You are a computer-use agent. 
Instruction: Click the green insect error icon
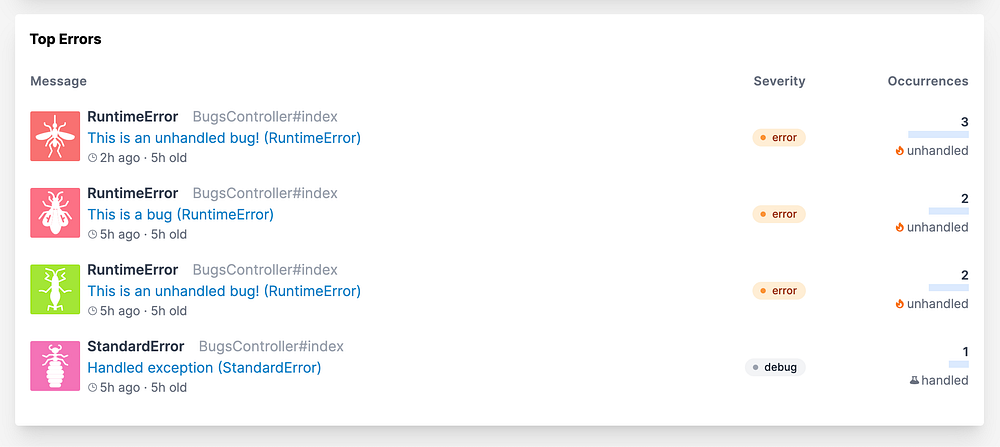(55, 290)
